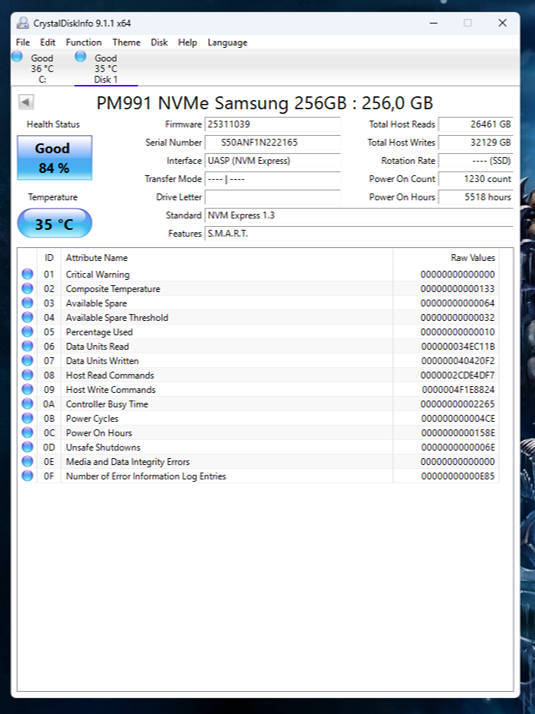The height and width of the screenshot is (714, 535).
Task: Click the Firmware field 25311039
Action: (272, 124)
